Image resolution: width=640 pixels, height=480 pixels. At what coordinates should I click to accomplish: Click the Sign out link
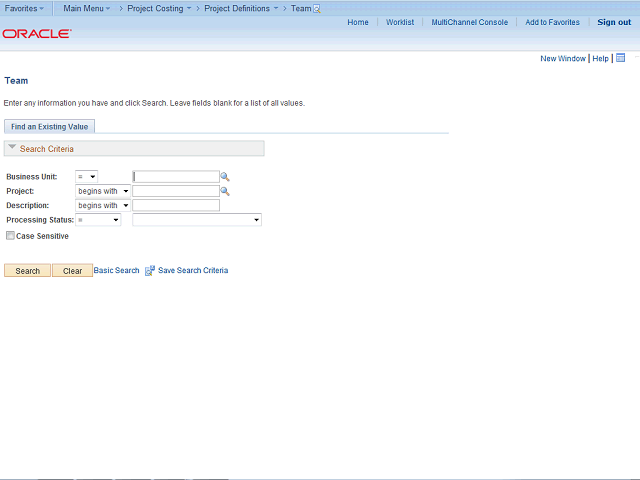tap(614, 22)
